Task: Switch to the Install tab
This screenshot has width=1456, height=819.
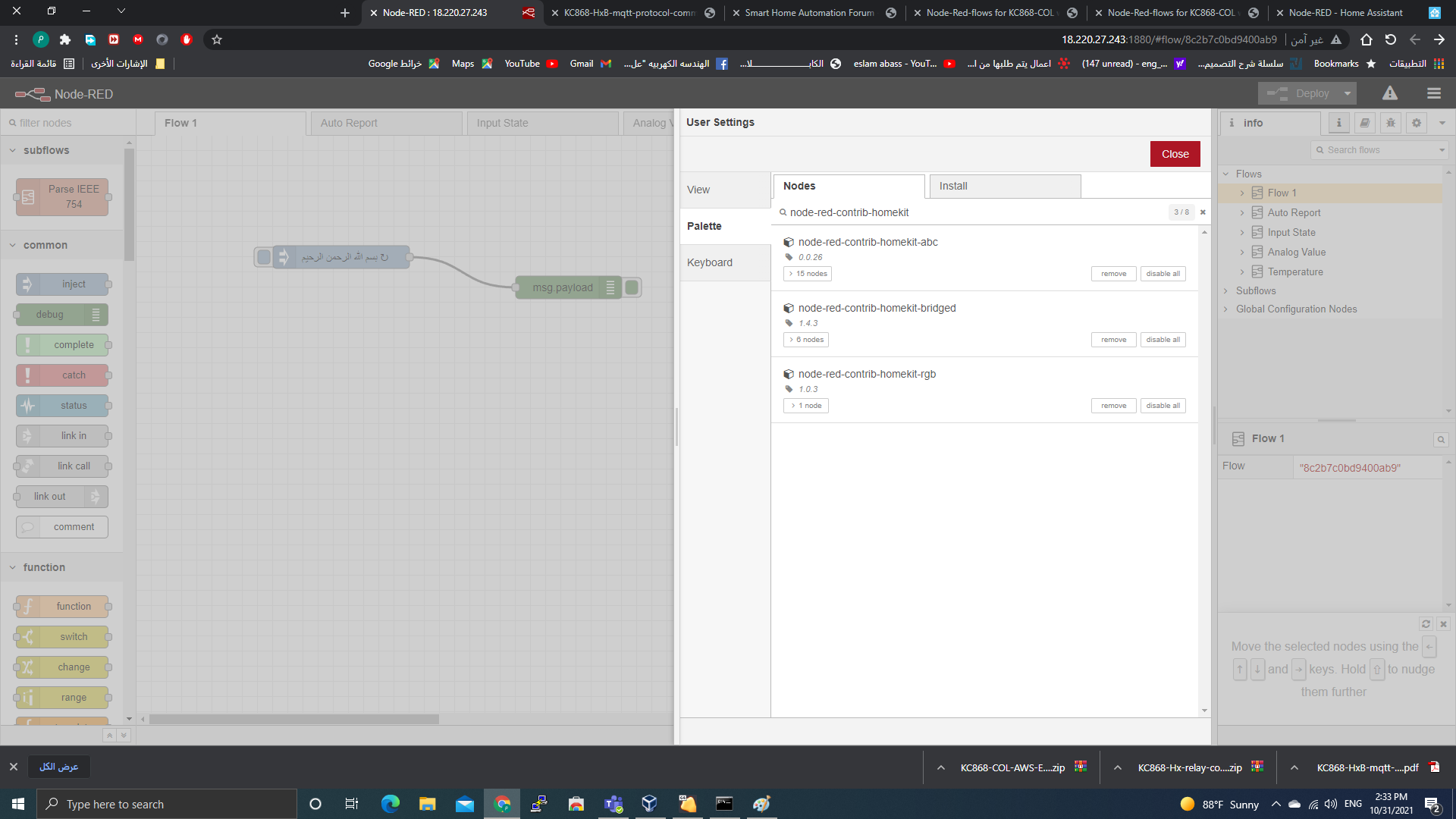Action: (1005, 186)
